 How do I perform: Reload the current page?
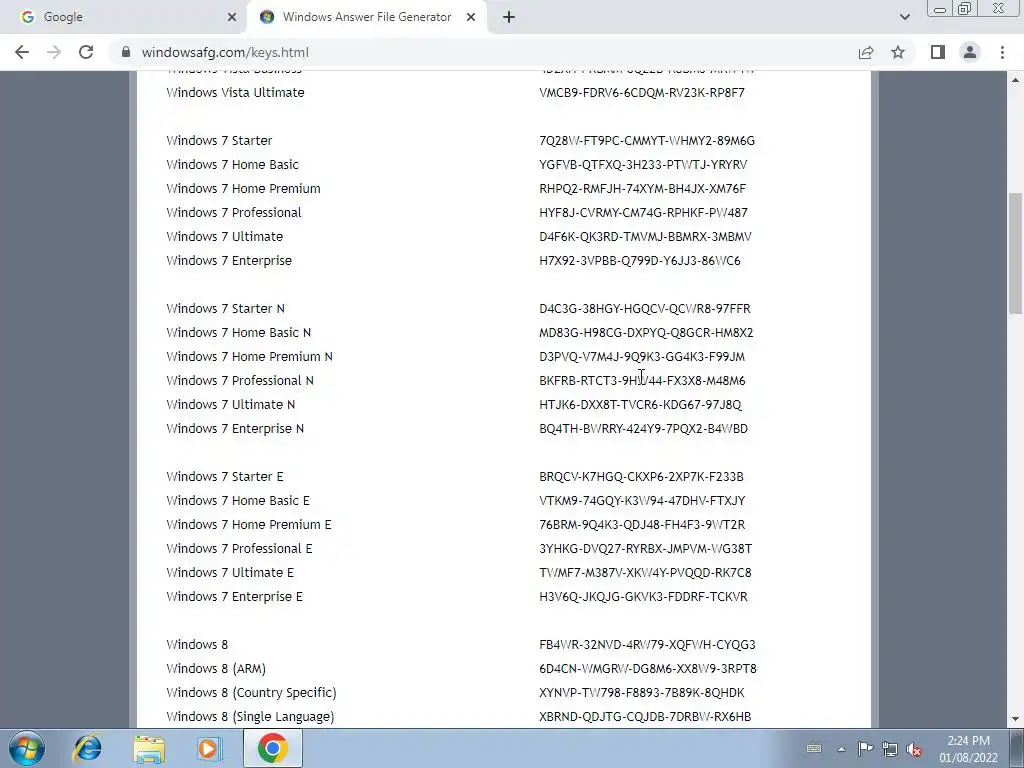point(86,52)
